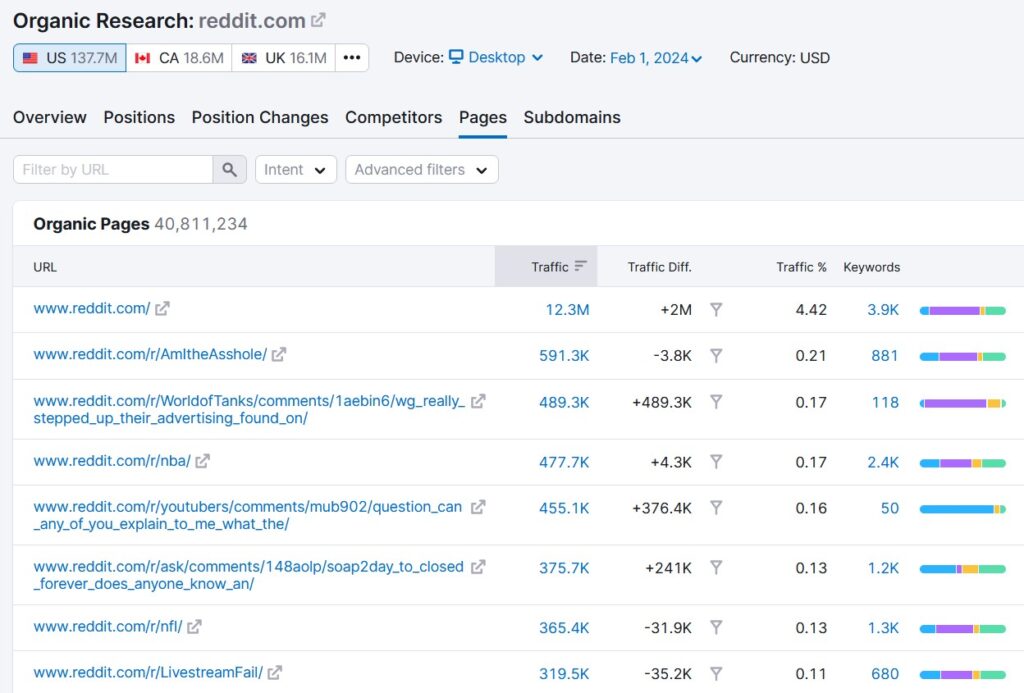Open the r/AmItheAsshole URL link
The image size is (1024, 693).
tap(150, 355)
